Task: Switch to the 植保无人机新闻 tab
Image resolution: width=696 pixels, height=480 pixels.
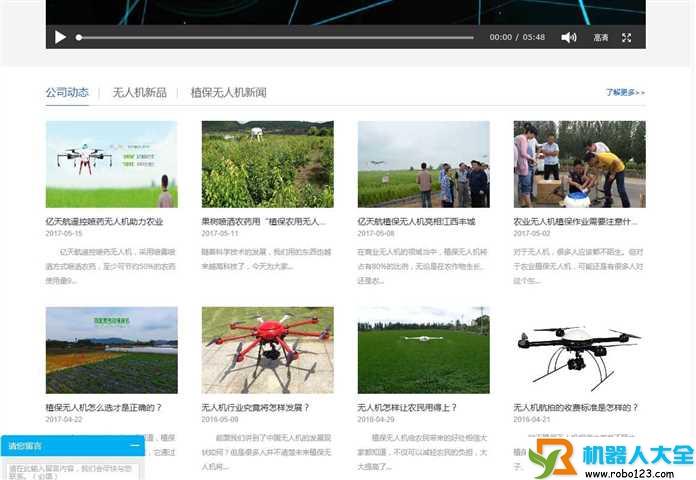Action: 229,92
